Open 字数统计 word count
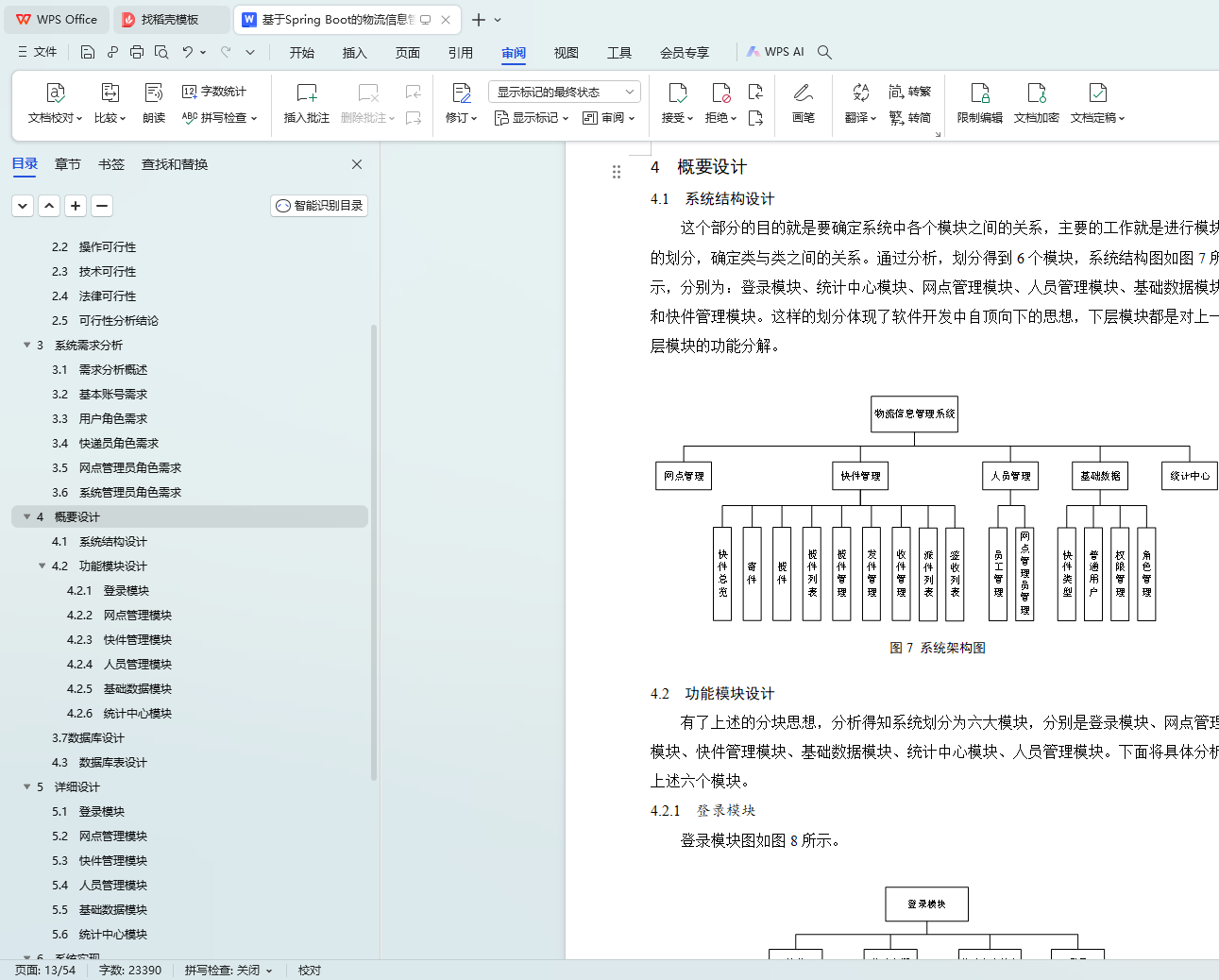The height and width of the screenshot is (980, 1219). 214,92
